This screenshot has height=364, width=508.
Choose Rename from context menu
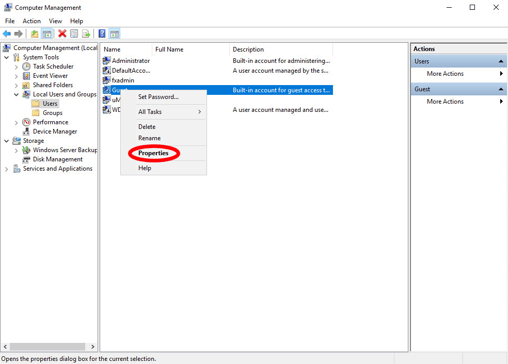pyautogui.click(x=163, y=138)
